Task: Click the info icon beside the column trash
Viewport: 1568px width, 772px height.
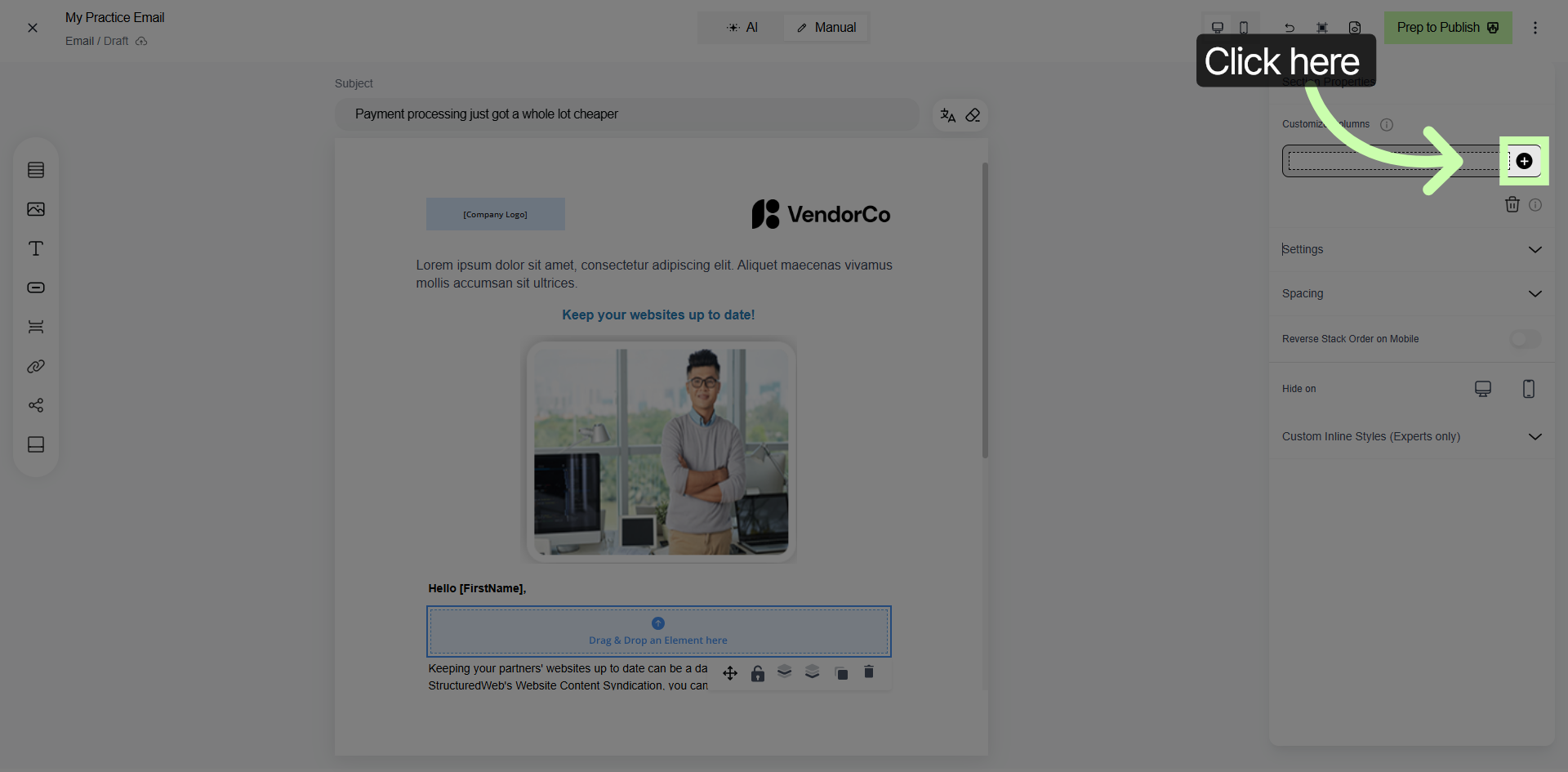Action: 1535,205
